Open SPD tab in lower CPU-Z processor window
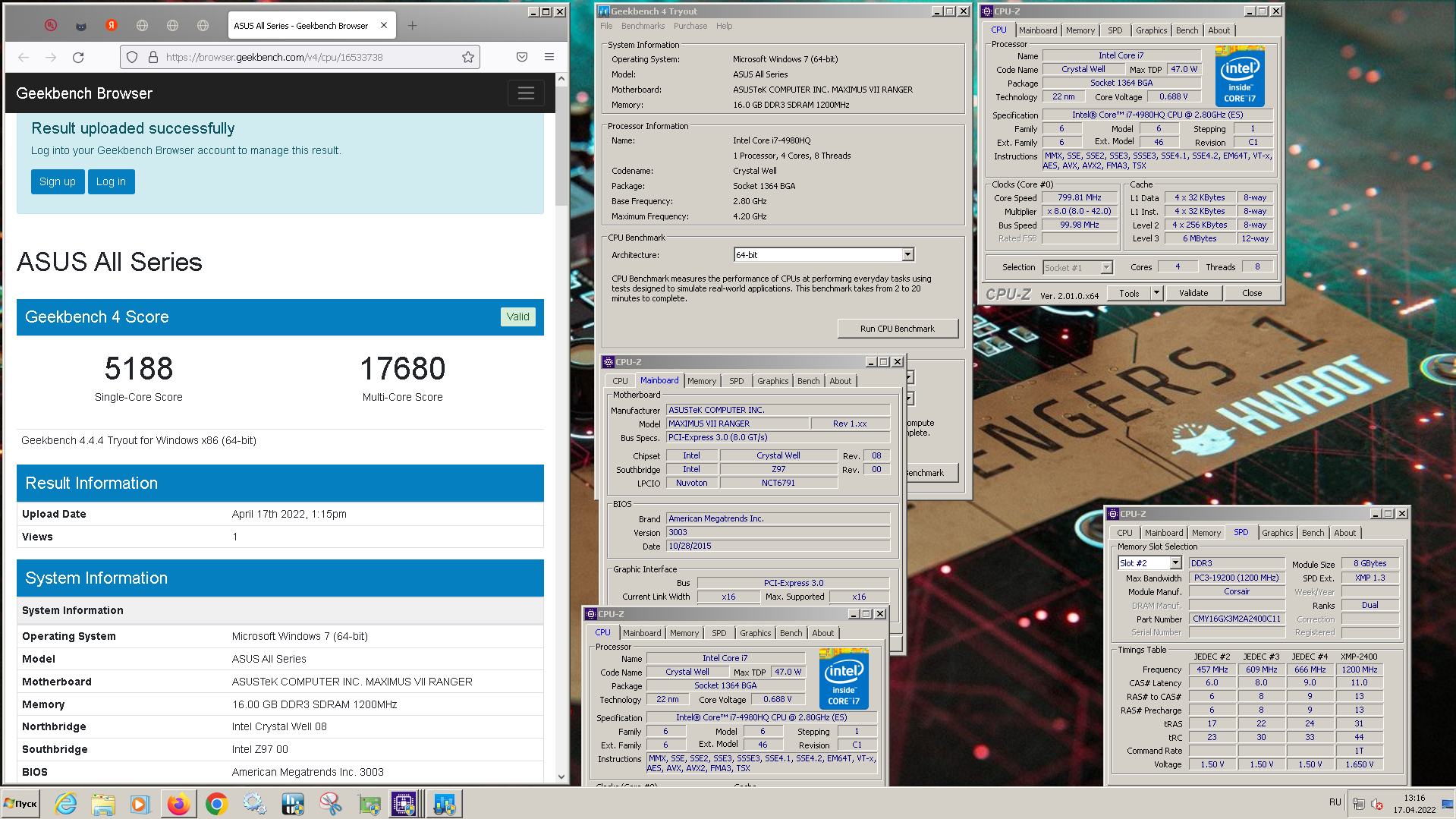Screen dimensions: 1456x819 pyautogui.click(x=719, y=633)
